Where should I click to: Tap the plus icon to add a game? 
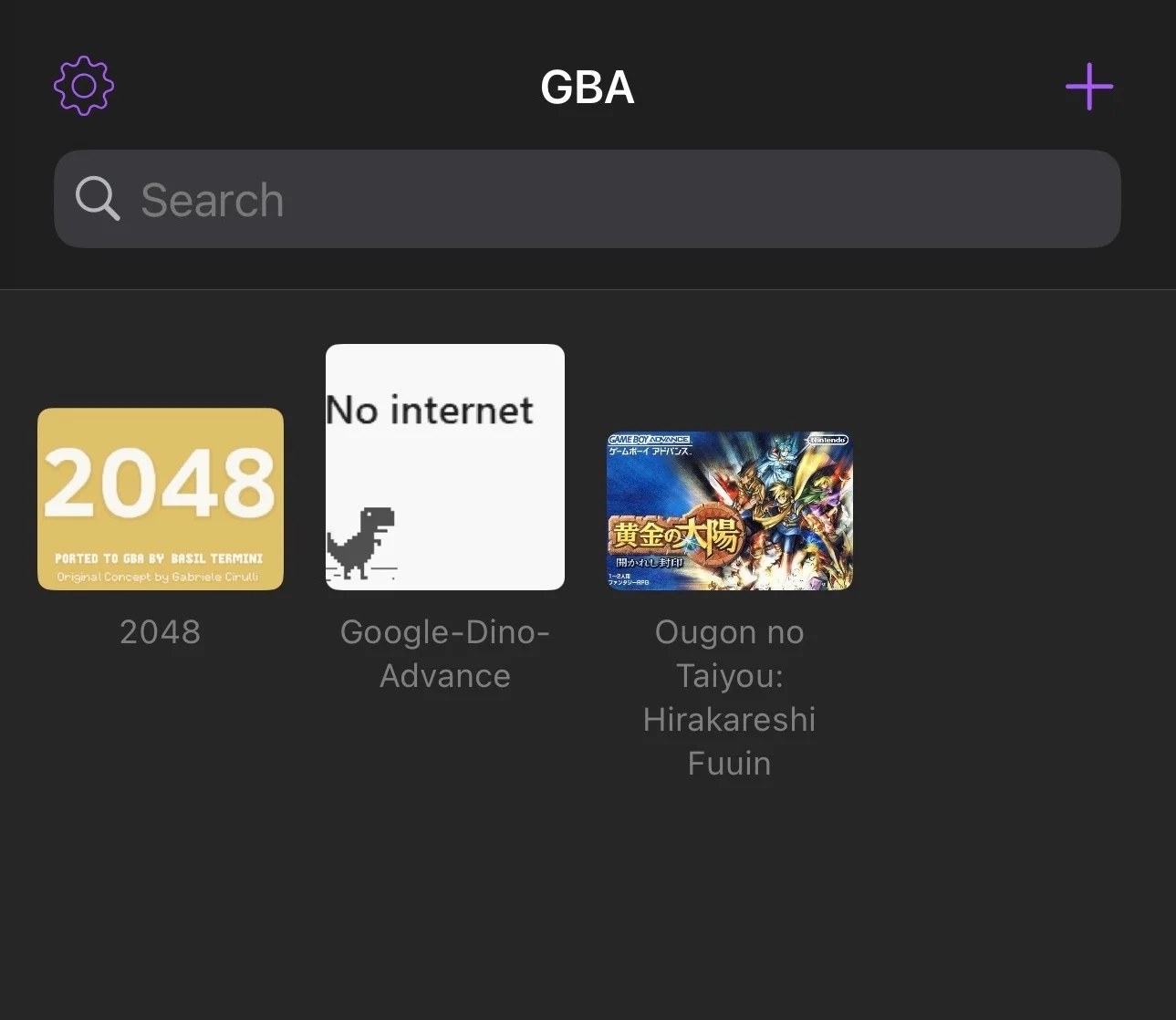click(x=1089, y=87)
